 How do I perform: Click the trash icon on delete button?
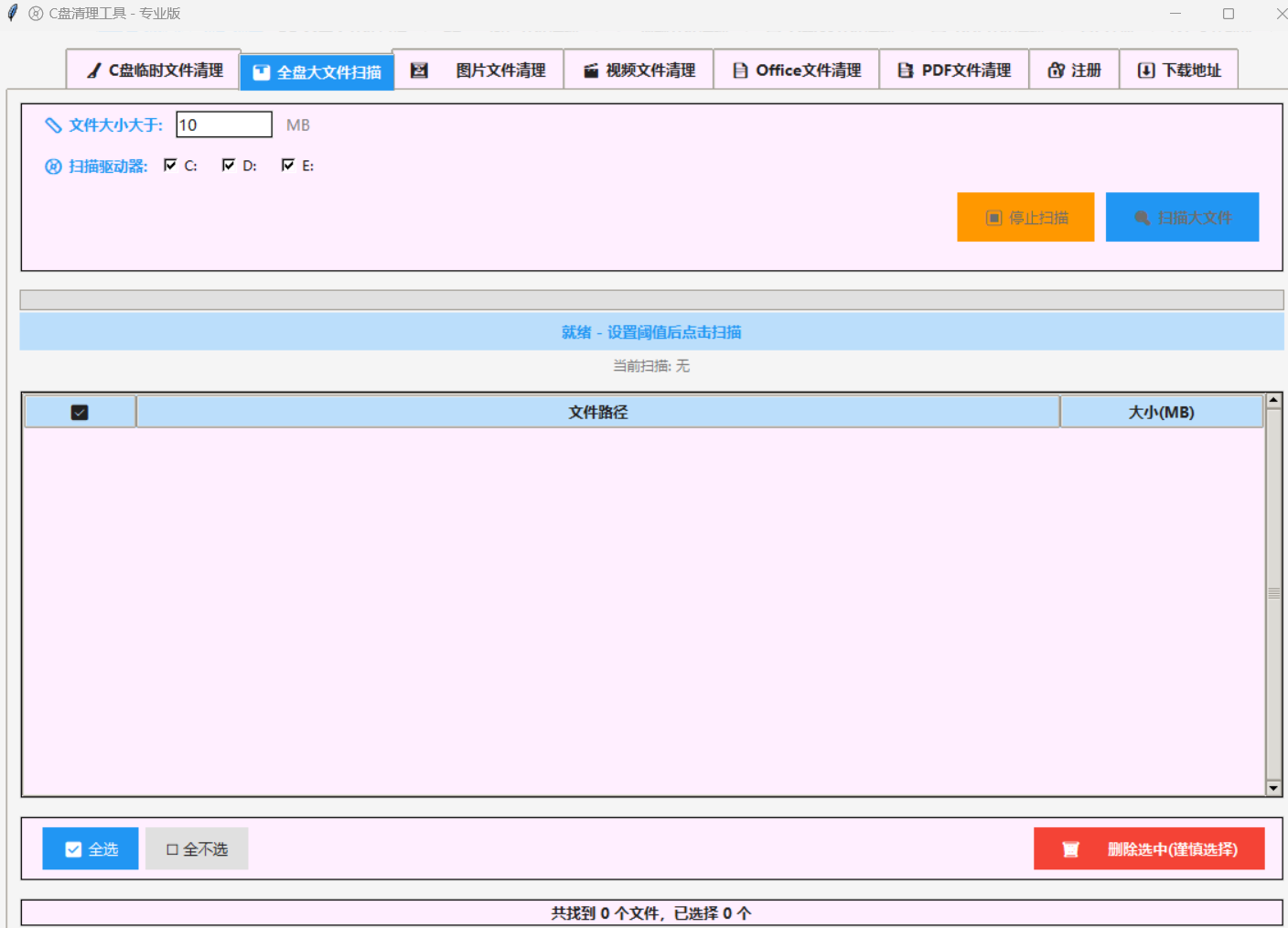(1070, 849)
